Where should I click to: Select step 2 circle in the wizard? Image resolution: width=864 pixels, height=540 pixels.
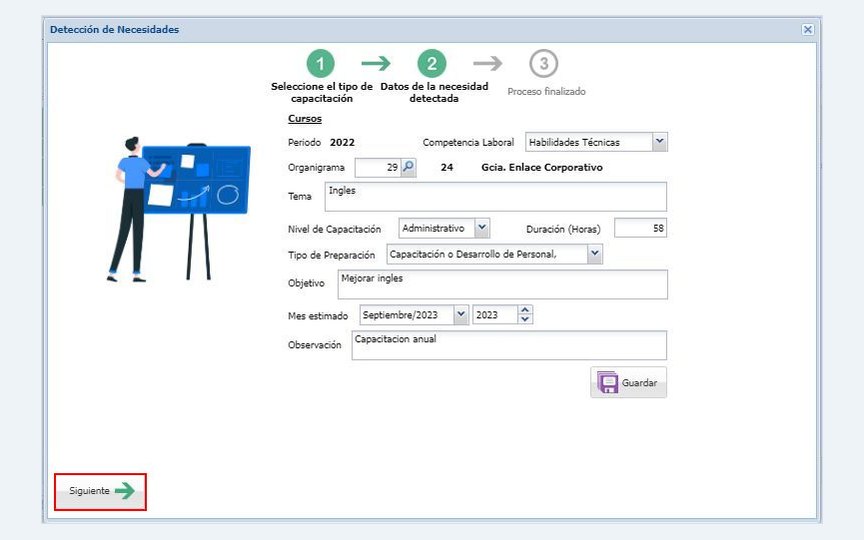coord(432,64)
